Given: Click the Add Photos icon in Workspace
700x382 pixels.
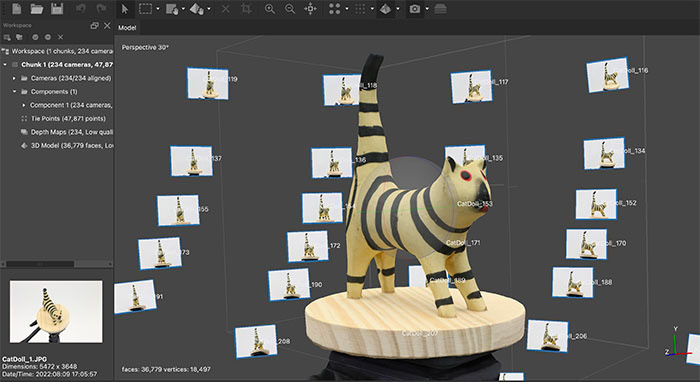Looking at the screenshot, I should pyautogui.click(x=19, y=37).
